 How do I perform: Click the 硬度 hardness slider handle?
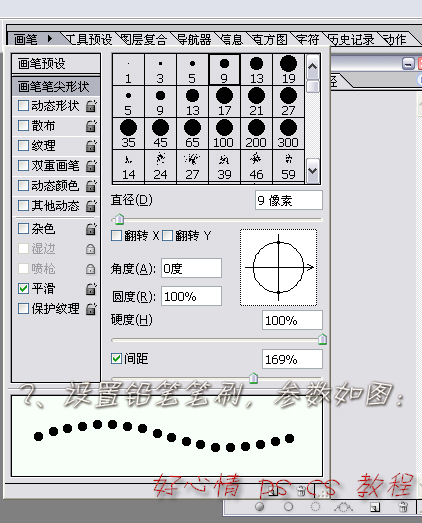[322, 339]
